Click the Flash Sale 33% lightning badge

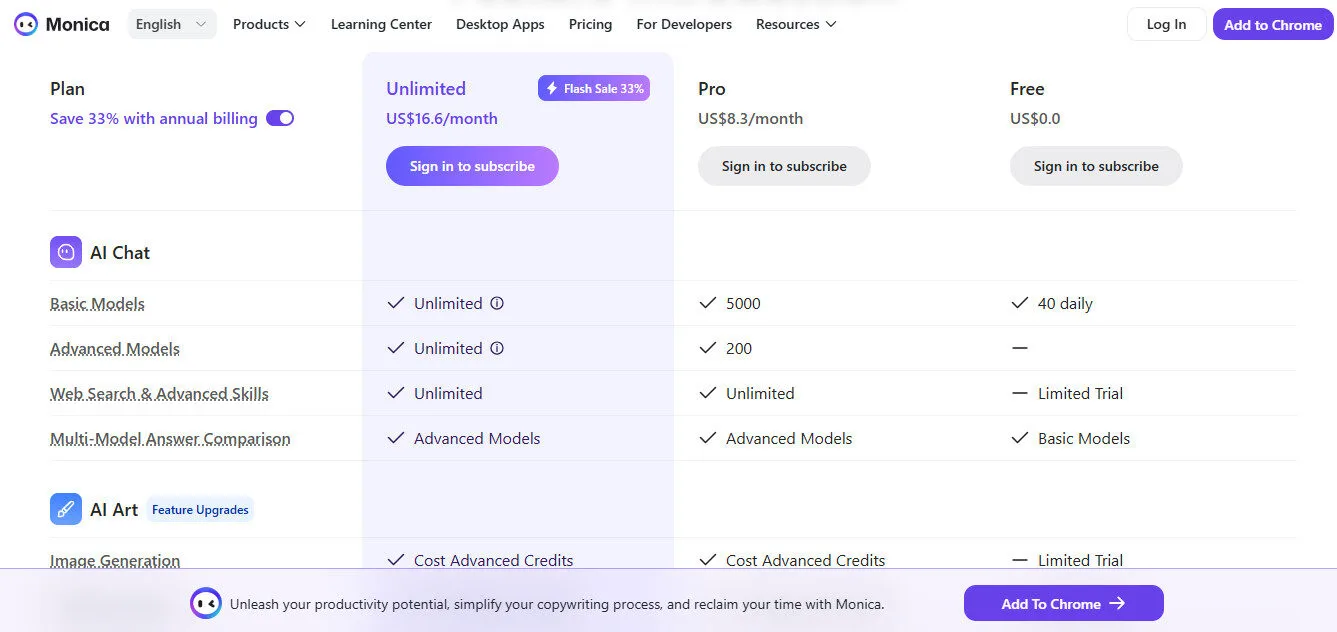(594, 88)
